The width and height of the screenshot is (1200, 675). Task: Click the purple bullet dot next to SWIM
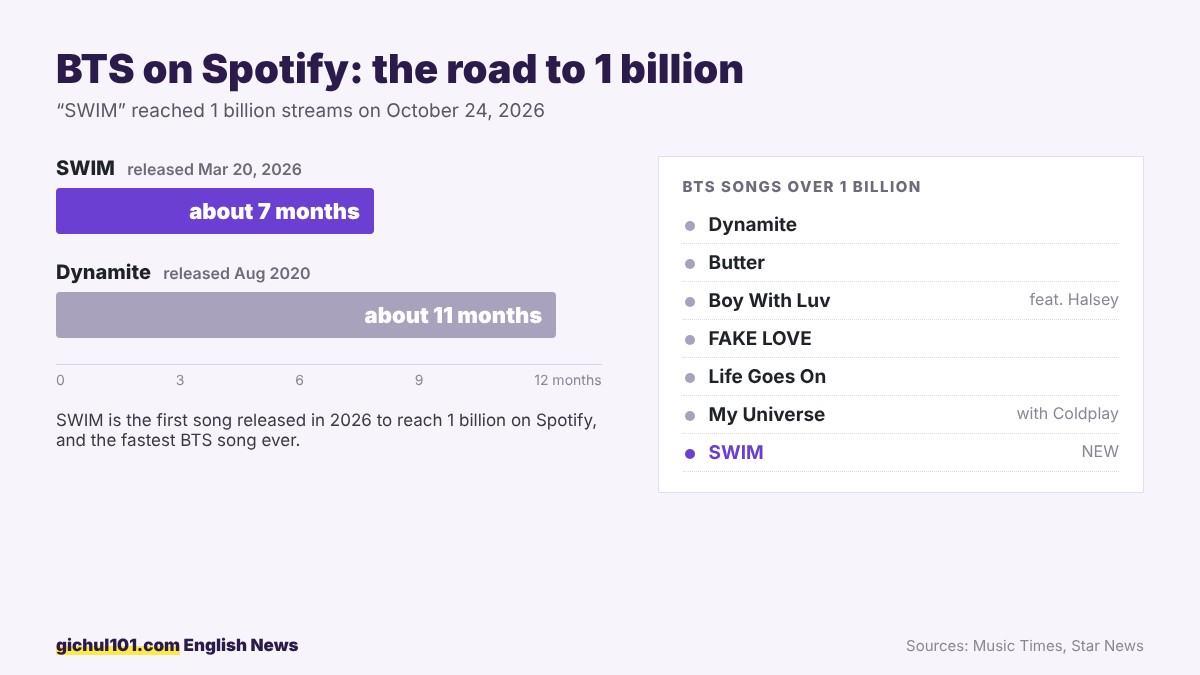(689, 454)
